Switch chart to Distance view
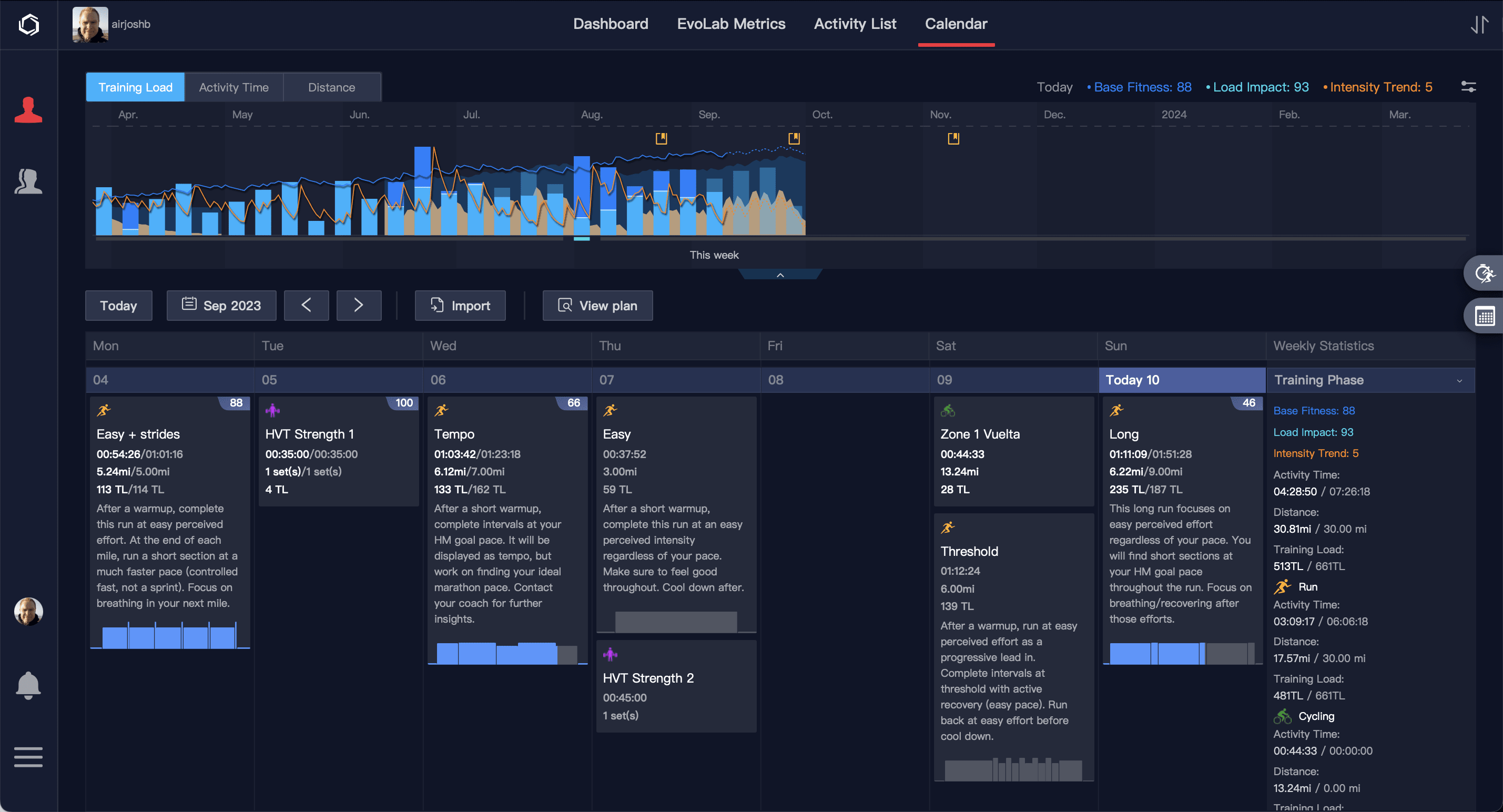This screenshot has width=1503, height=812. pos(331,87)
